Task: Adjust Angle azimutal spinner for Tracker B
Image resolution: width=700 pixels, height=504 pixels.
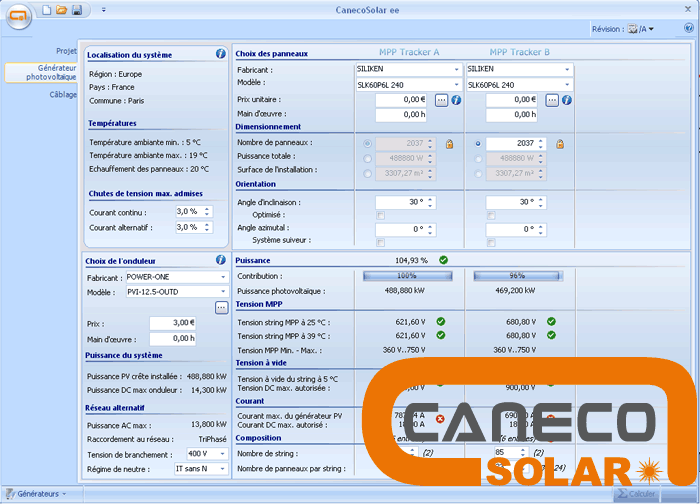Action: click(x=541, y=229)
